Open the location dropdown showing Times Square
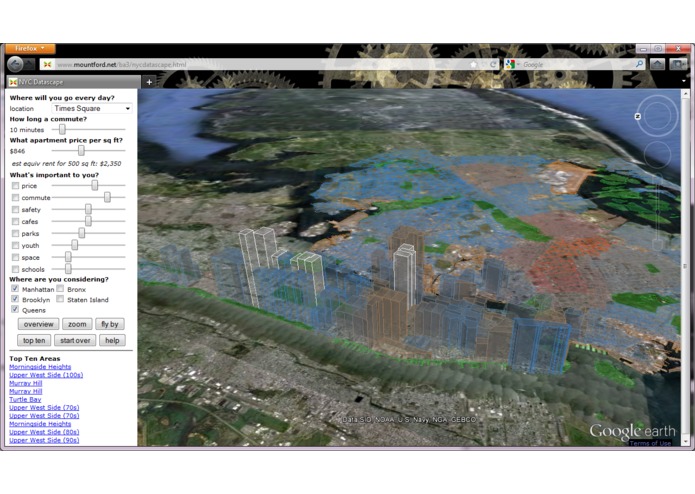Image resolution: width=695 pixels, height=494 pixels. point(92,109)
